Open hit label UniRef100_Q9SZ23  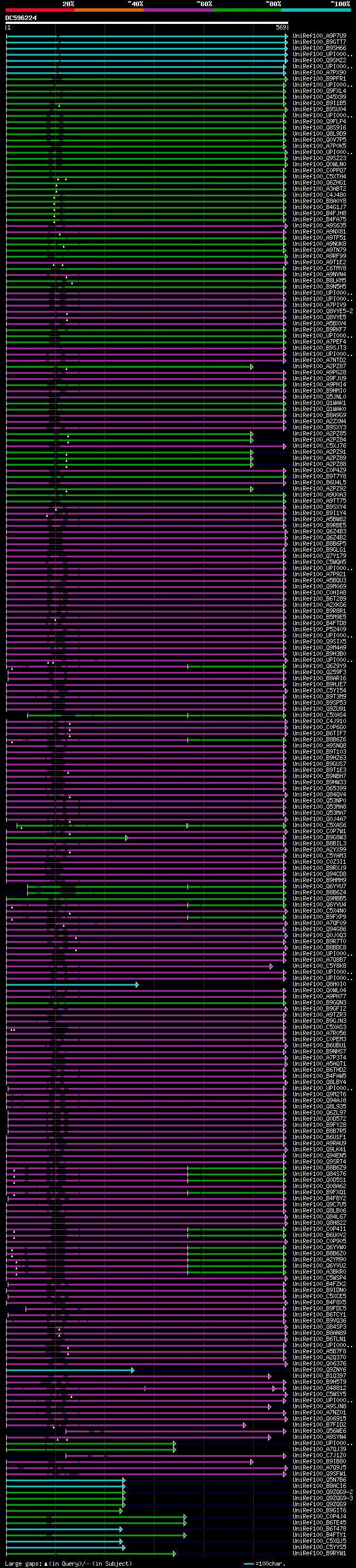click(x=319, y=159)
